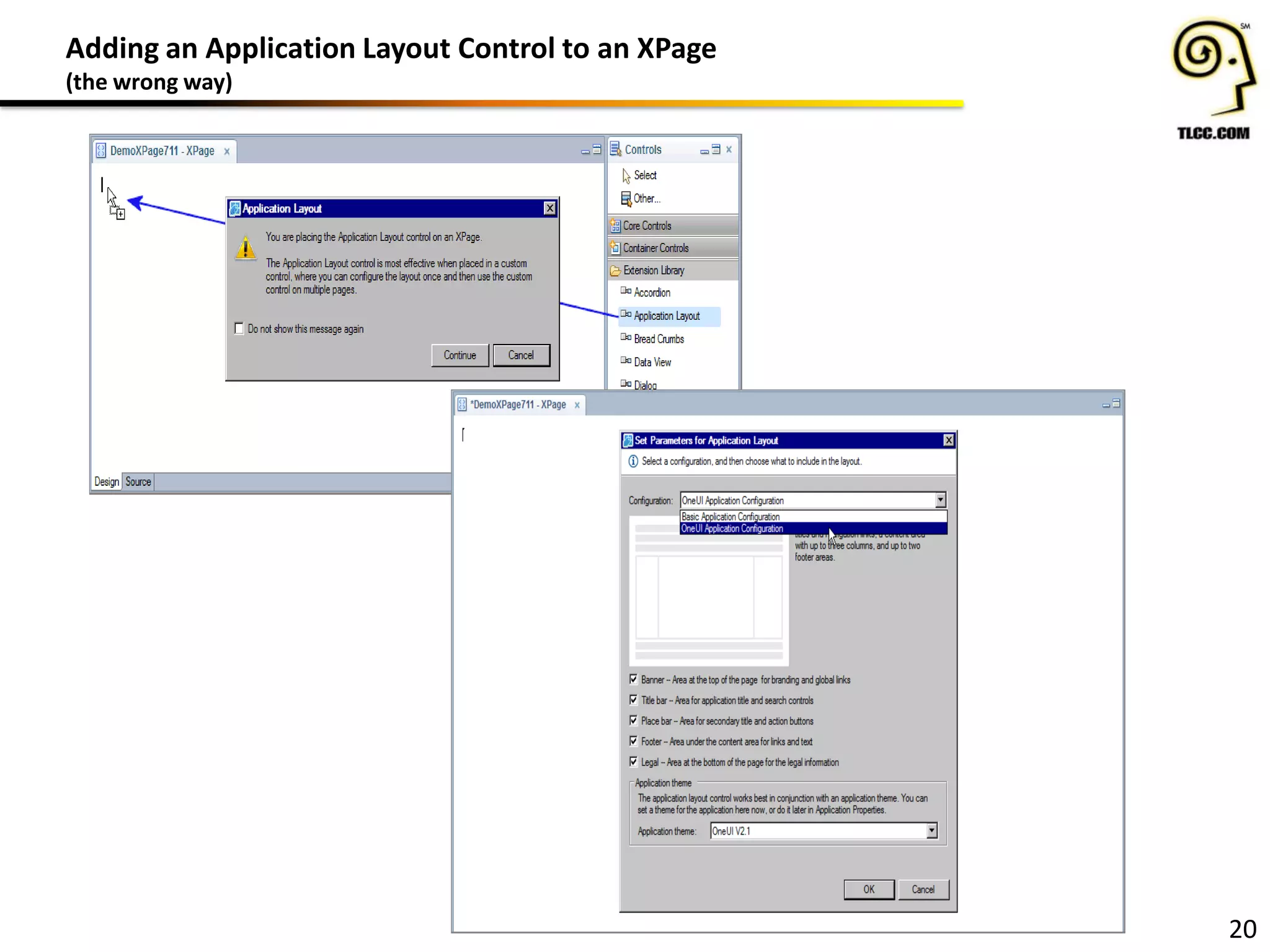
Task: Click the *DemoXPage711 tab XPage icon
Action: click(x=462, y=405)
